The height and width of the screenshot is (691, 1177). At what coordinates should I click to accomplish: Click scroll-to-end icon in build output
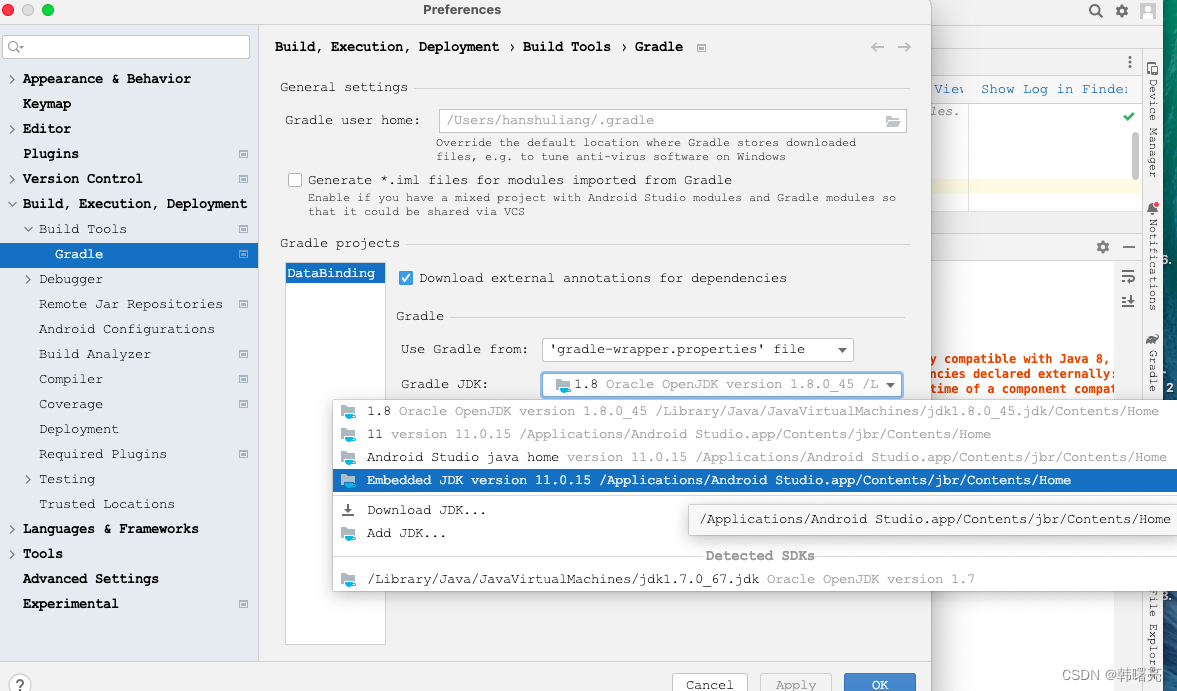[x=1128, y=302]
